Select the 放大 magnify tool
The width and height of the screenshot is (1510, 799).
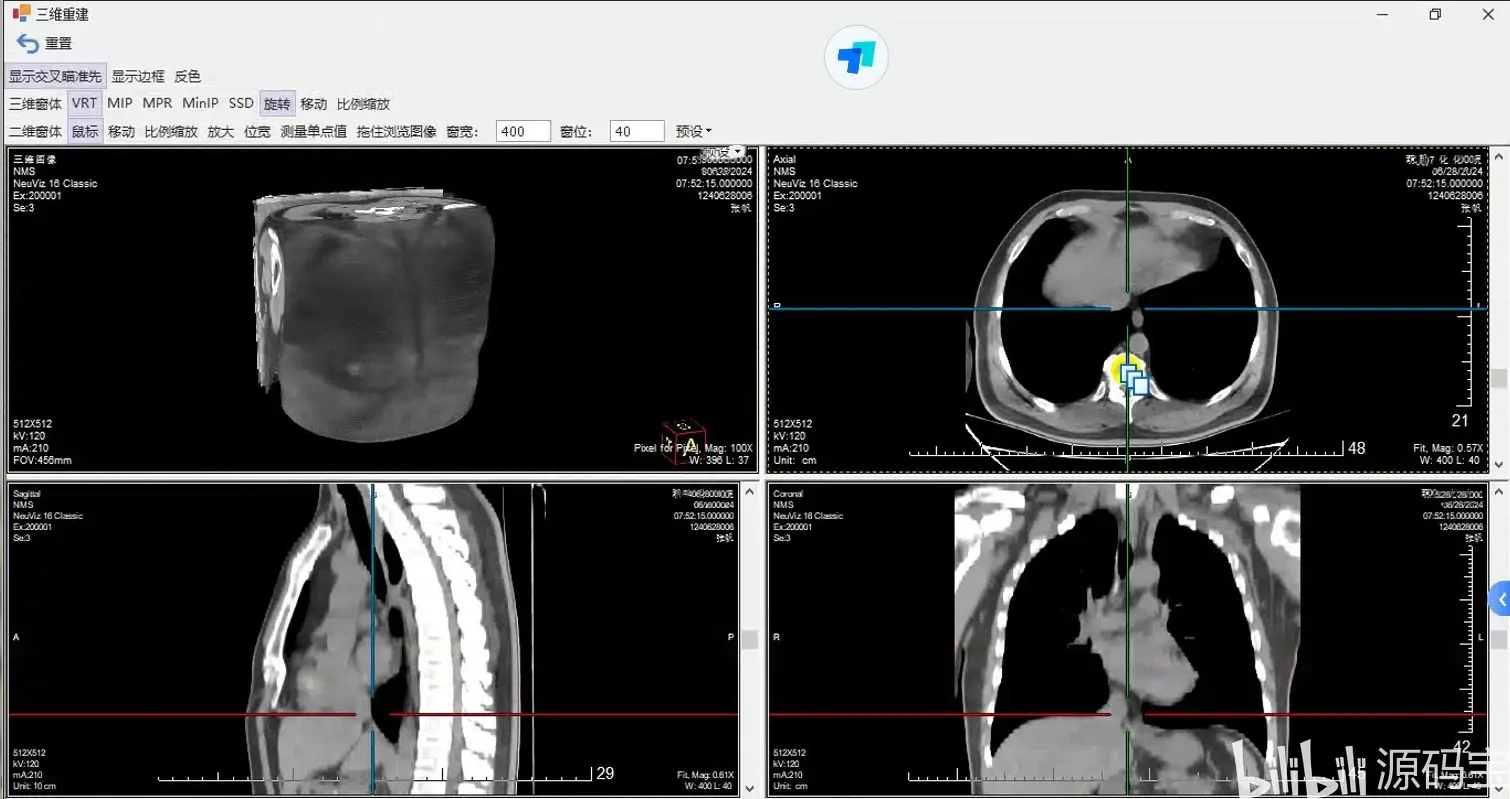click(x=221, y=131)
